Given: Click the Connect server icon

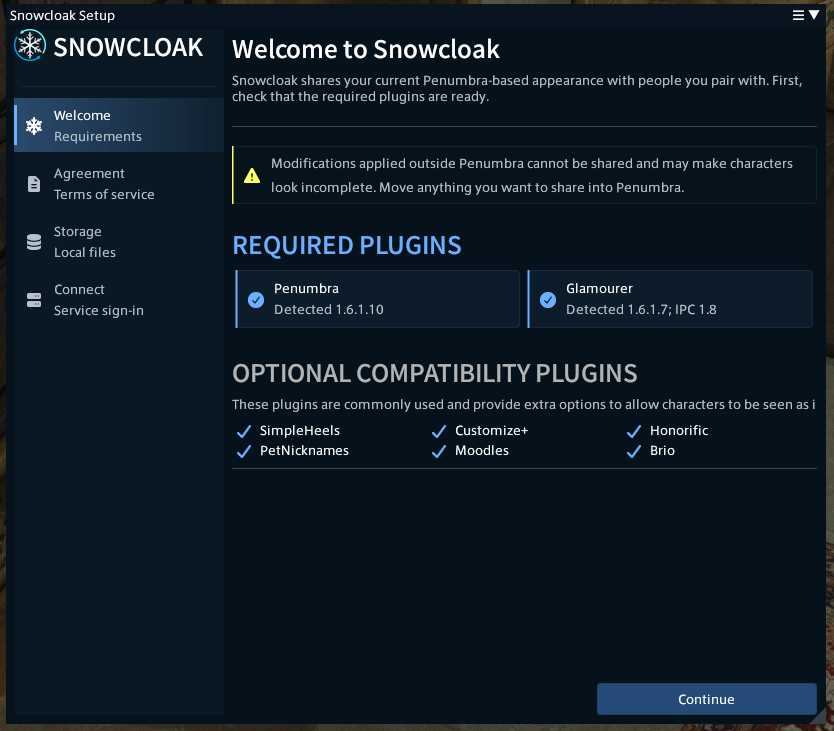Looking at the screenshot, I should click(x=34, y=300).
